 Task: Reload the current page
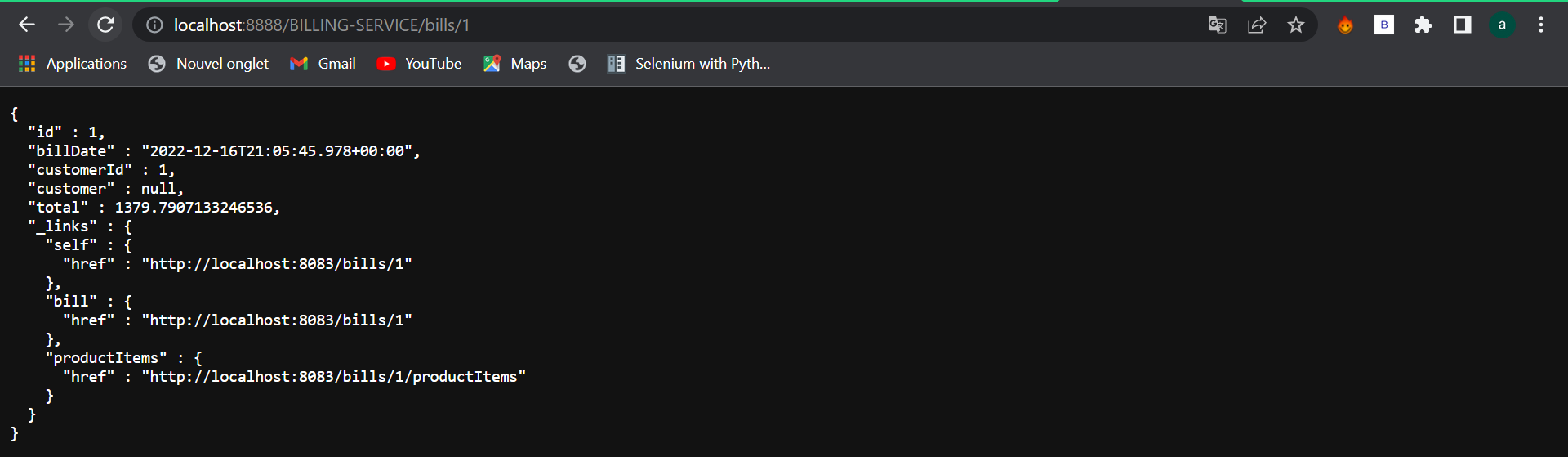(105, 25)
